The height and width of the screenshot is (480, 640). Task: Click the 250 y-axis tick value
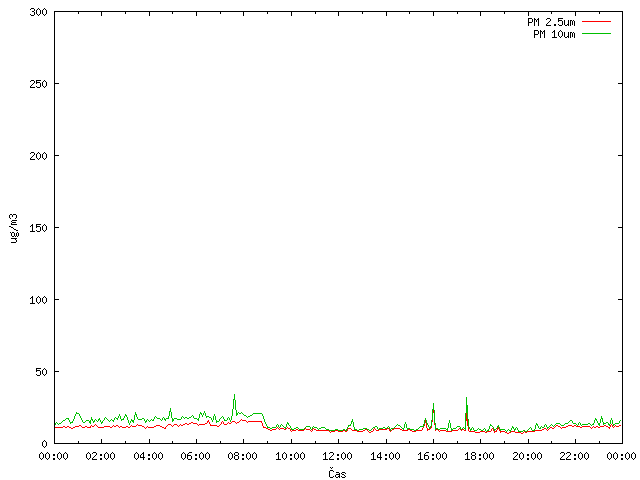point(38,84)
